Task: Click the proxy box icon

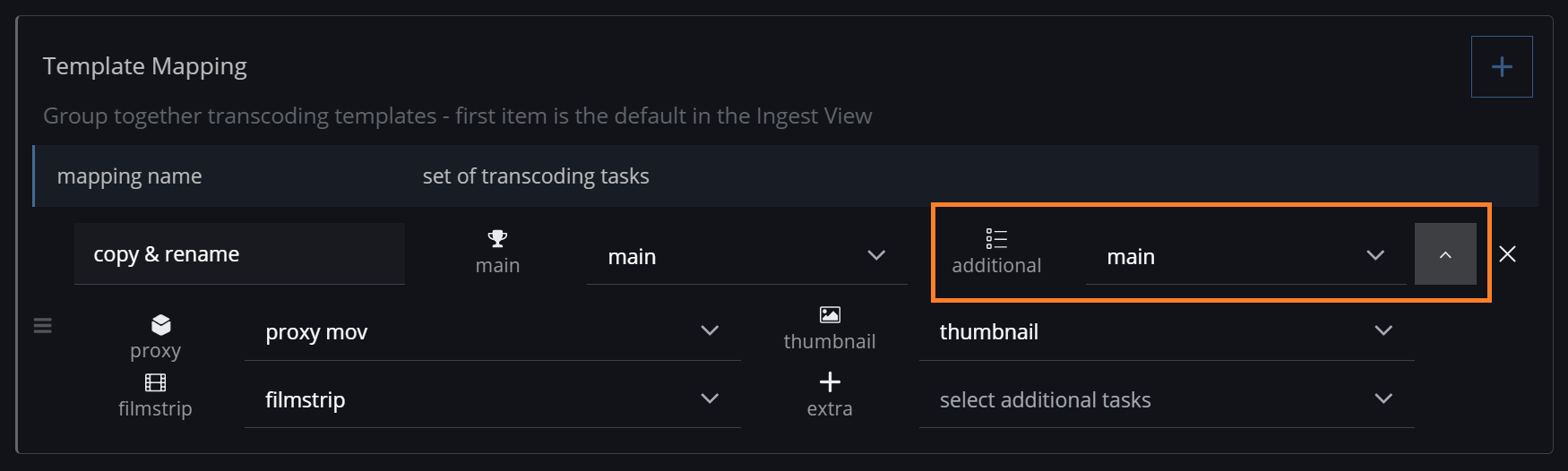Action: (x=161, y=324)
